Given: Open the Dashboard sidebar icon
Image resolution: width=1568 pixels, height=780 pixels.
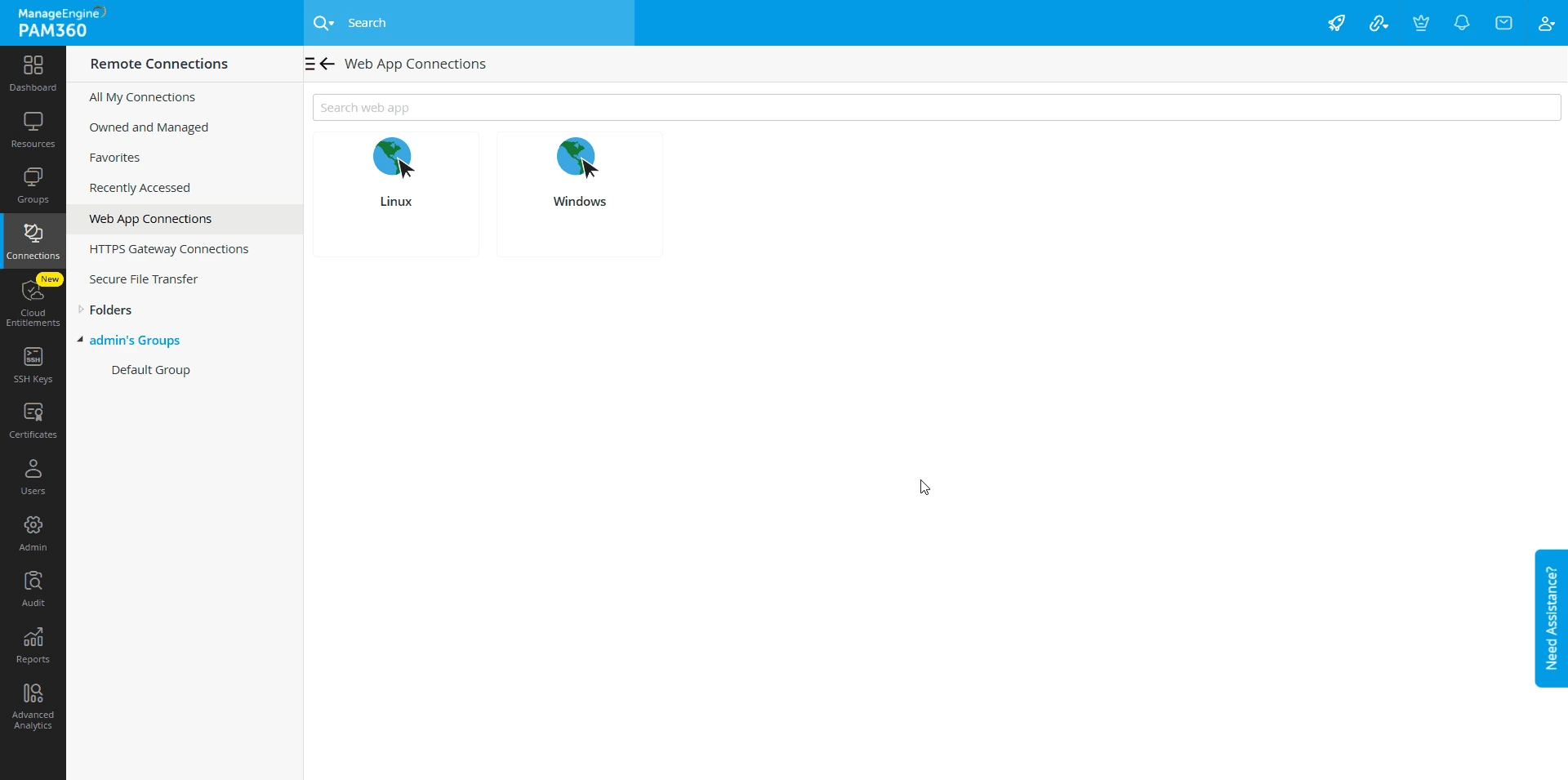Looking at the screenshot, I should click(x=33, y=74).
